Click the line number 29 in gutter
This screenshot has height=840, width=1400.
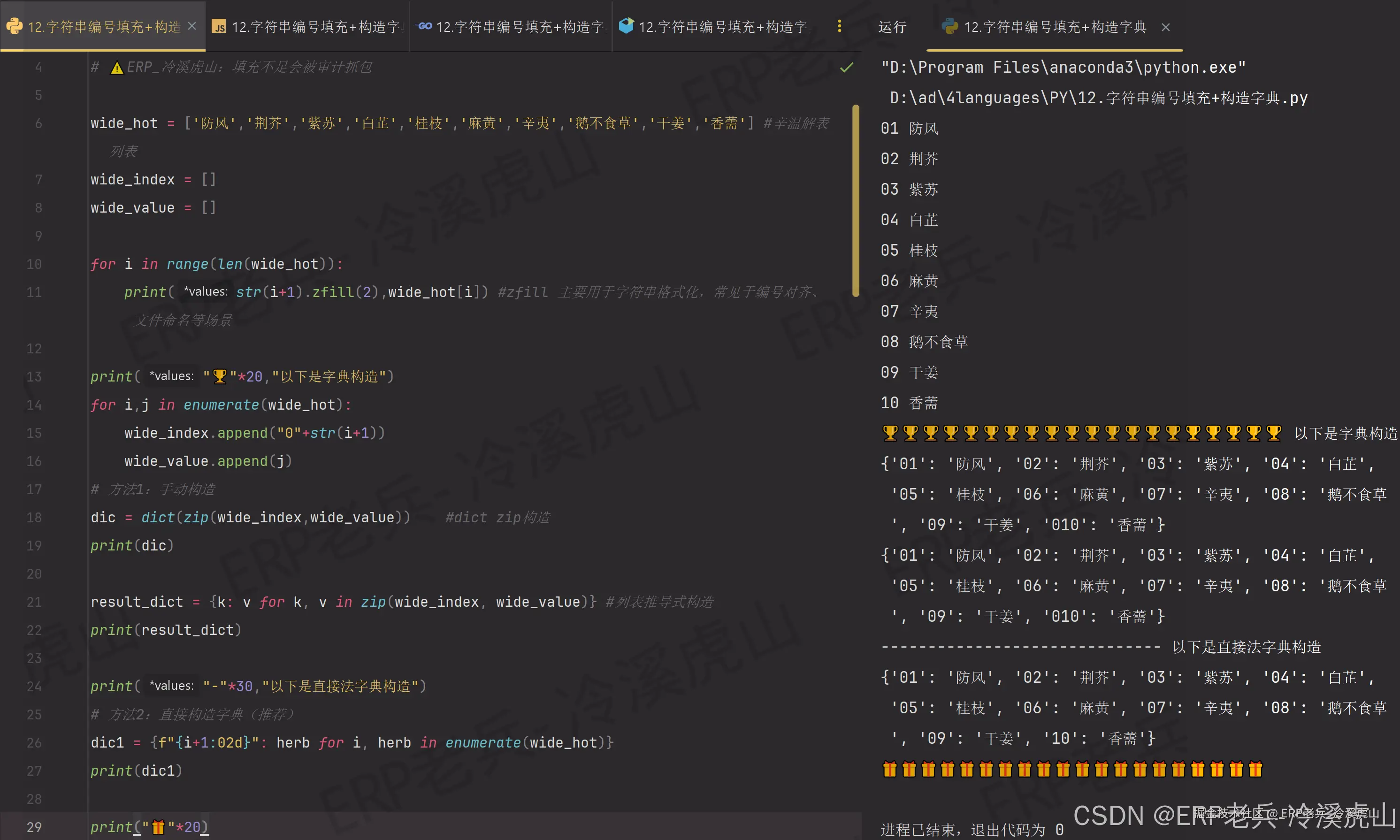[34, 826]
